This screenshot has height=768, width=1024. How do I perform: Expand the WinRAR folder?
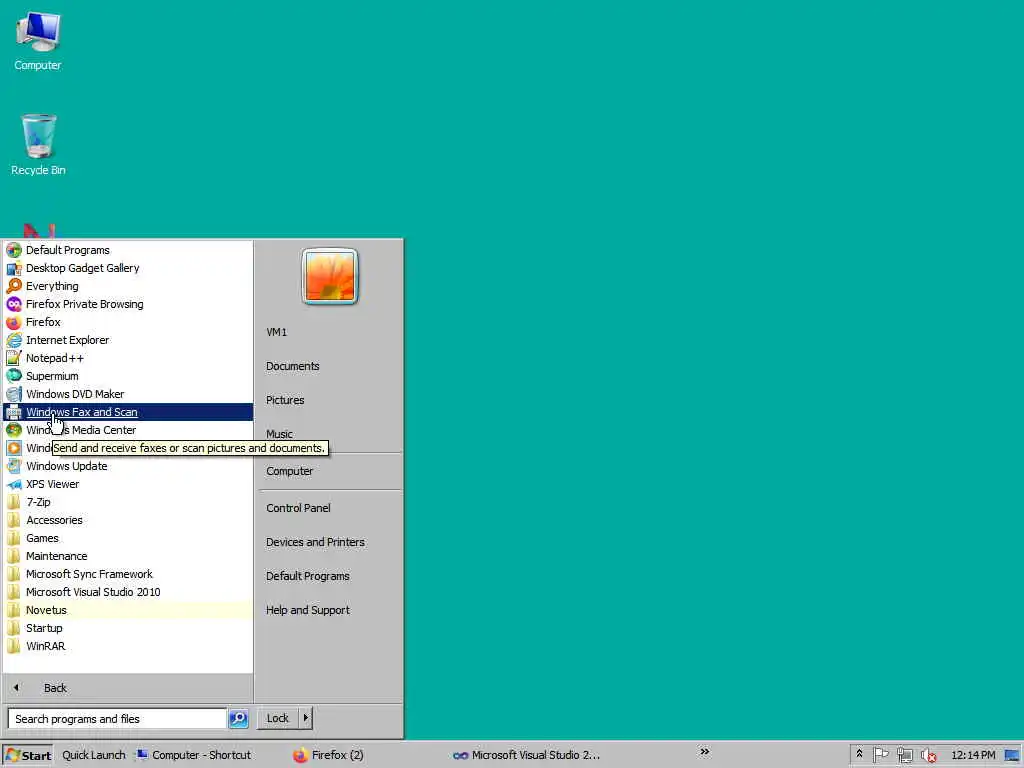[x=127, y=647]
